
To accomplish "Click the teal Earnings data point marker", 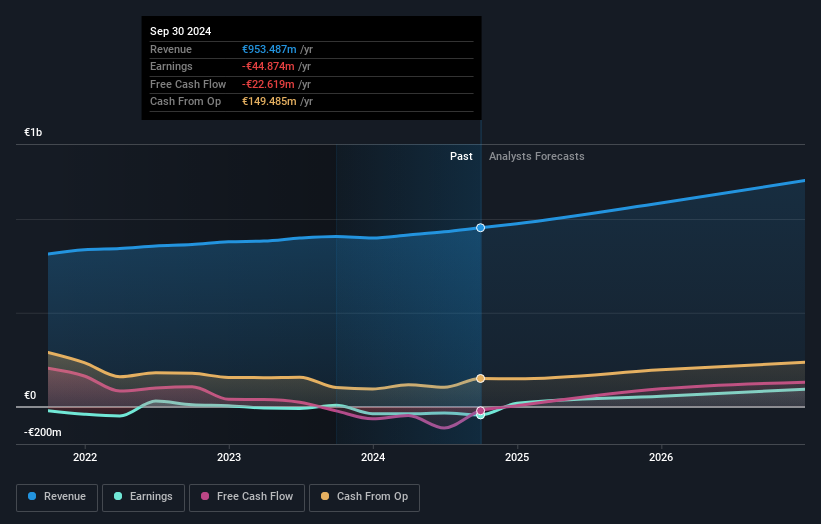I will point(480,416).
